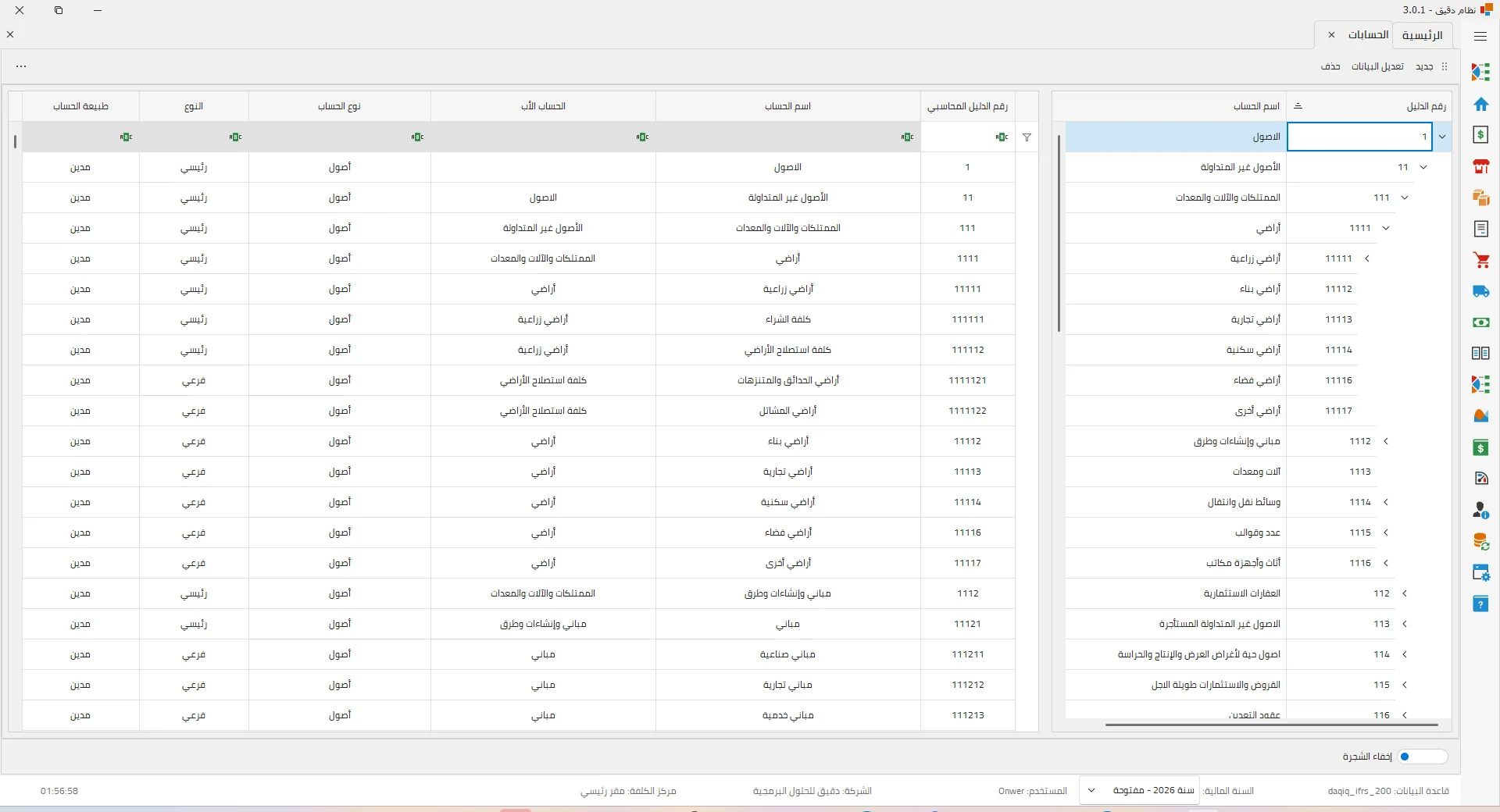Screen dimensions: 1500x812
Task: Open the red shopping cart icon
Action: pyautogui.click(x=1480, y=260)
